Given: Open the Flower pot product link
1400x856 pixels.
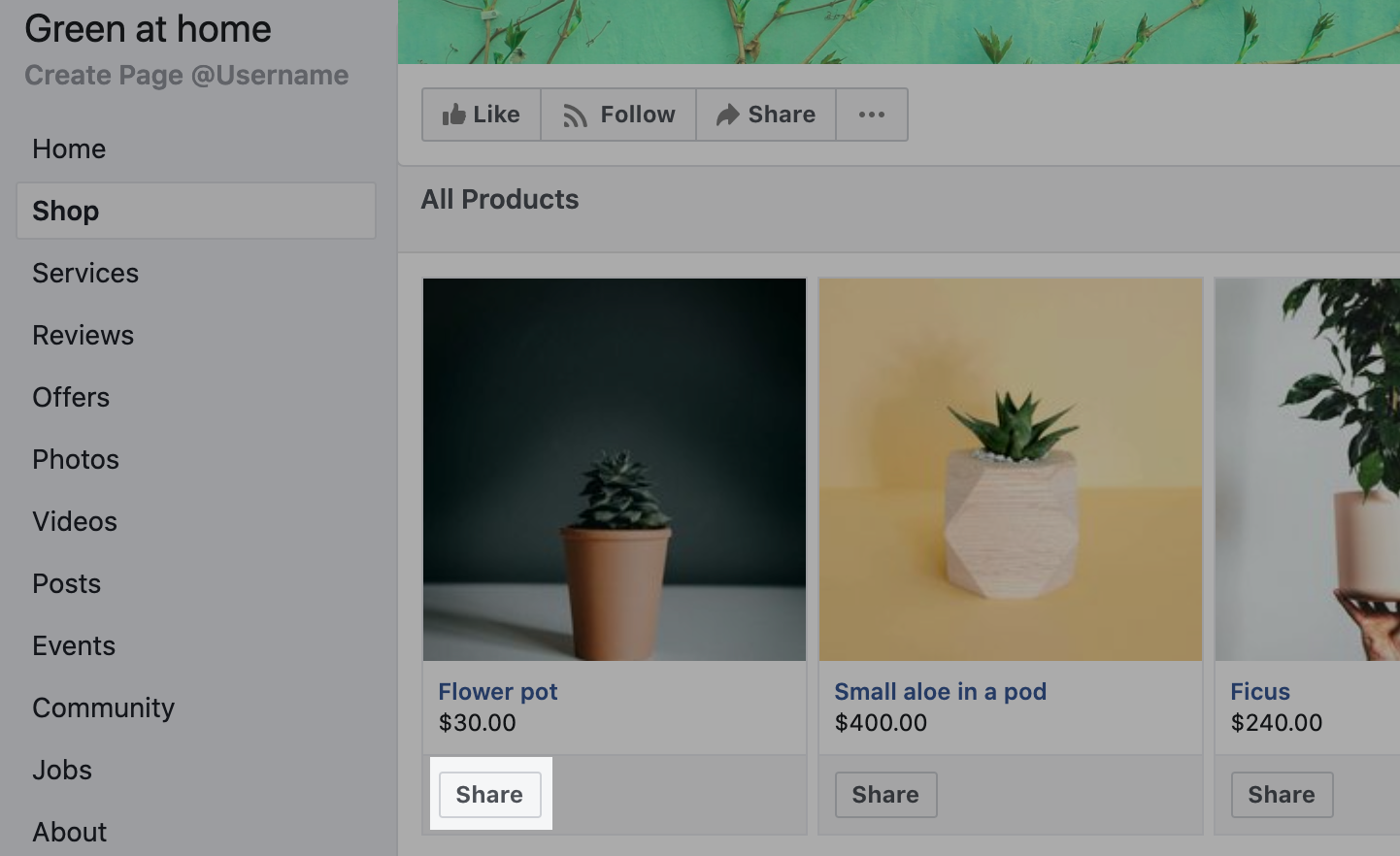Looking at the screenshot, I should [497, 691].
